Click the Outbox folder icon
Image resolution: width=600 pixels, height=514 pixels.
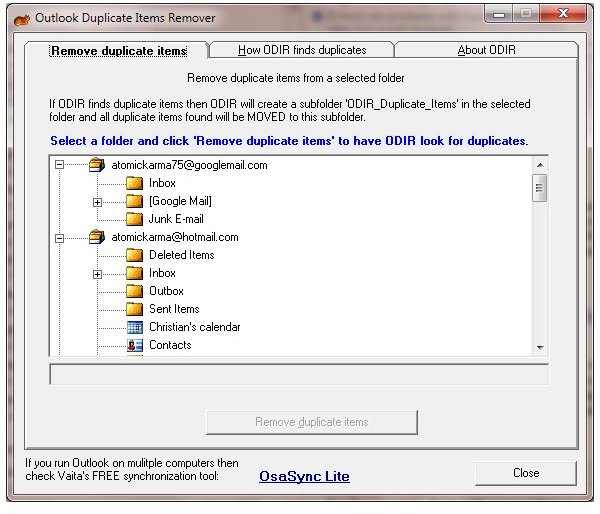(x=135, y=291)
